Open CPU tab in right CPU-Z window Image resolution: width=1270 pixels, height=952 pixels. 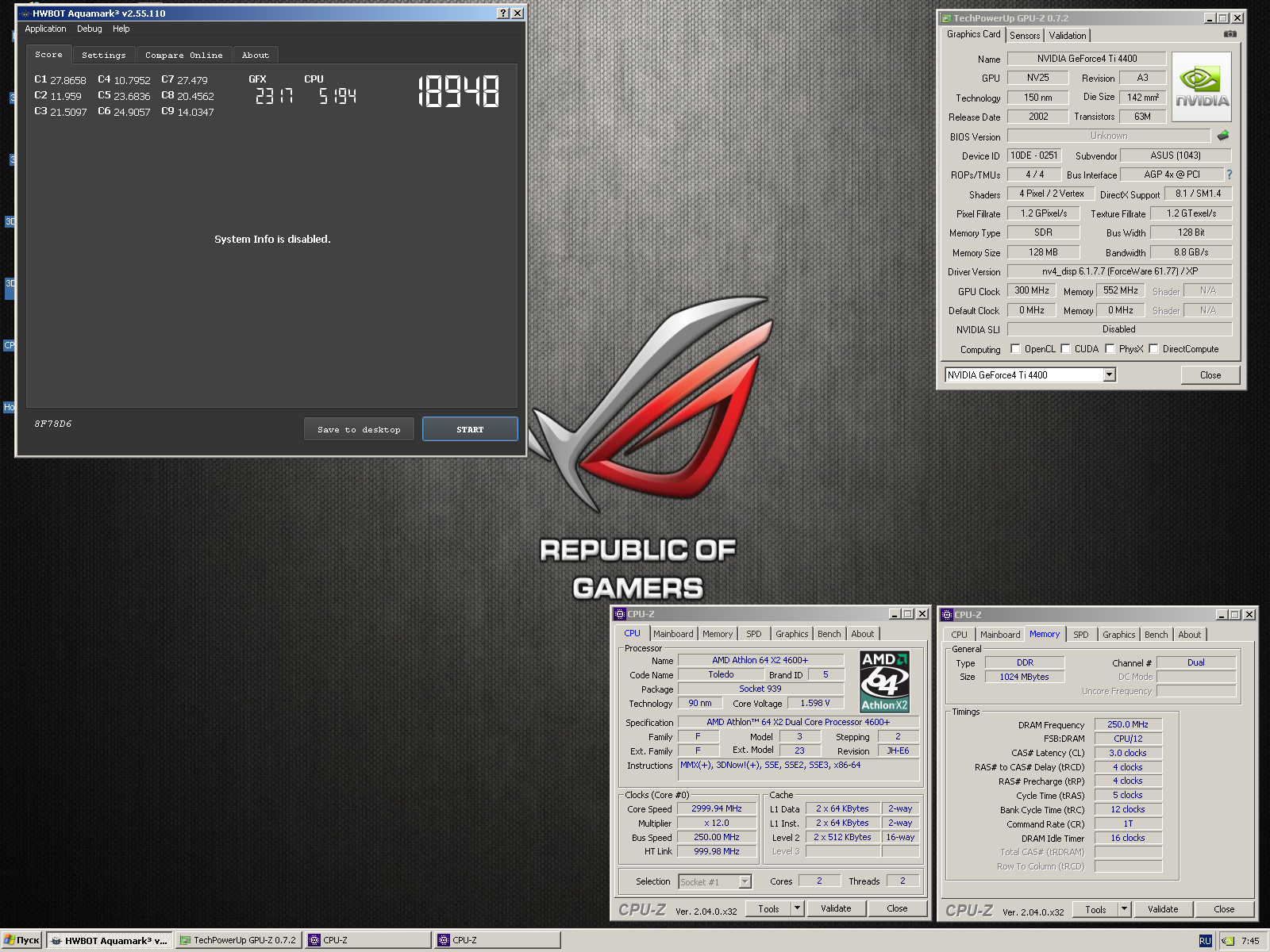coord(959,635)
